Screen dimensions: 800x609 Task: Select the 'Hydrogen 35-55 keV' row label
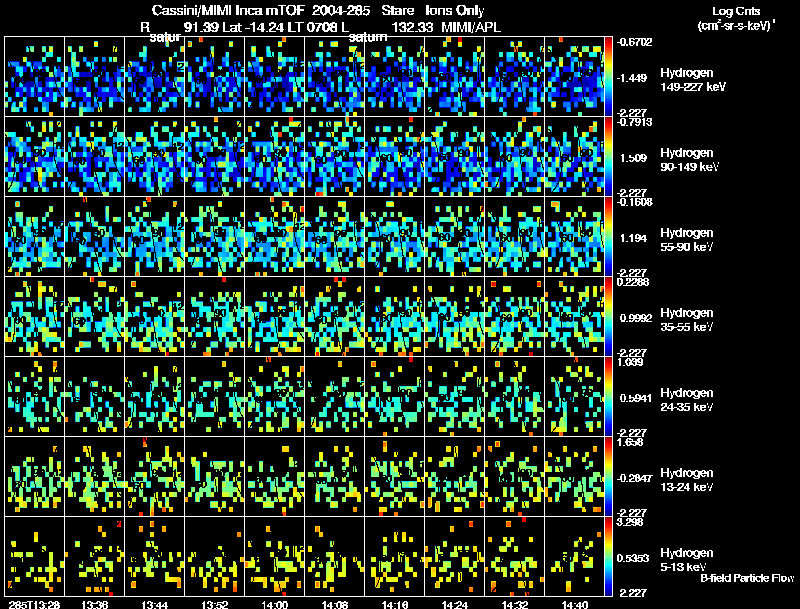coord(687,320)
